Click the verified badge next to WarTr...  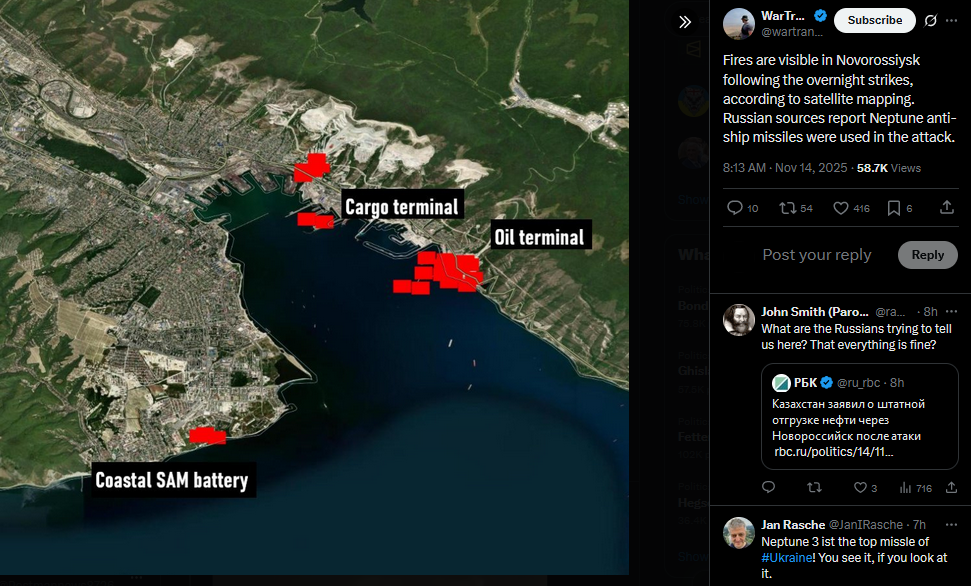(821, 16)
